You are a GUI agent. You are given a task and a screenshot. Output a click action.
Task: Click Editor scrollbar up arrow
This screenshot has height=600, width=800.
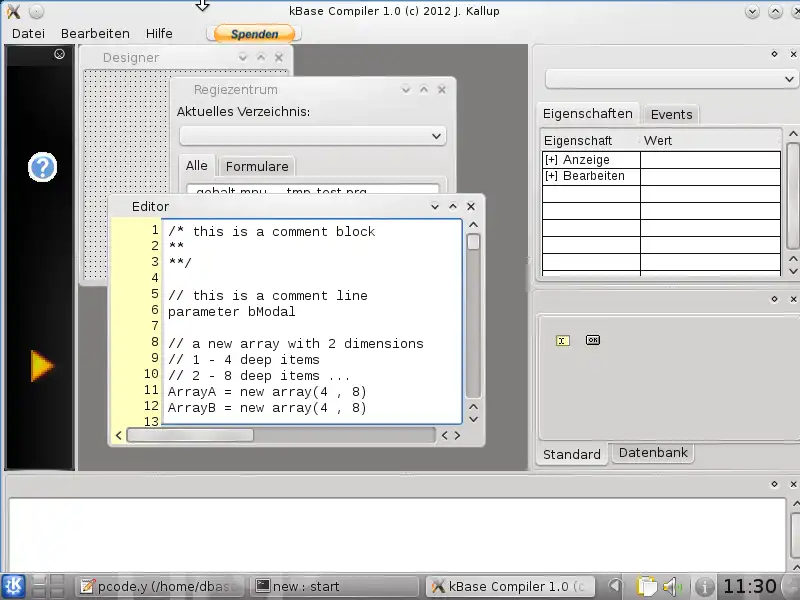[473, 224]
